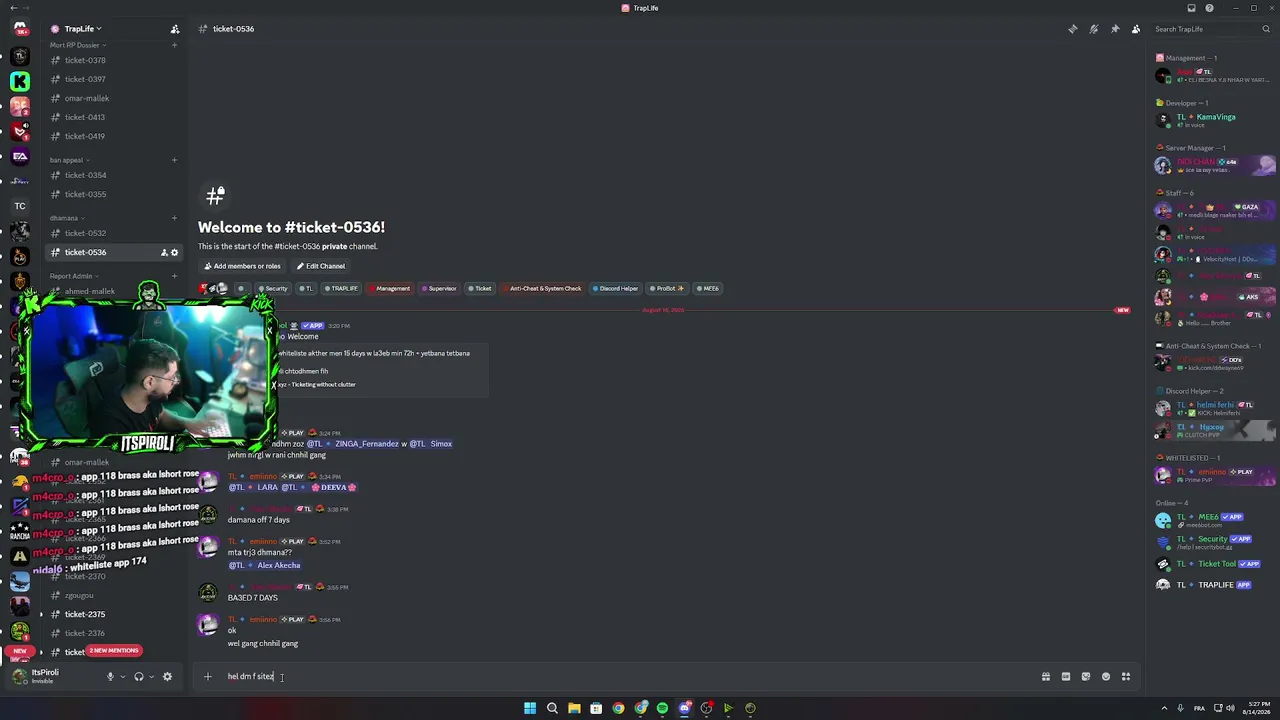Open the GIF picker
Image resolution: width=1280 pixels, height=720 pixels.
coord(1066,677)
